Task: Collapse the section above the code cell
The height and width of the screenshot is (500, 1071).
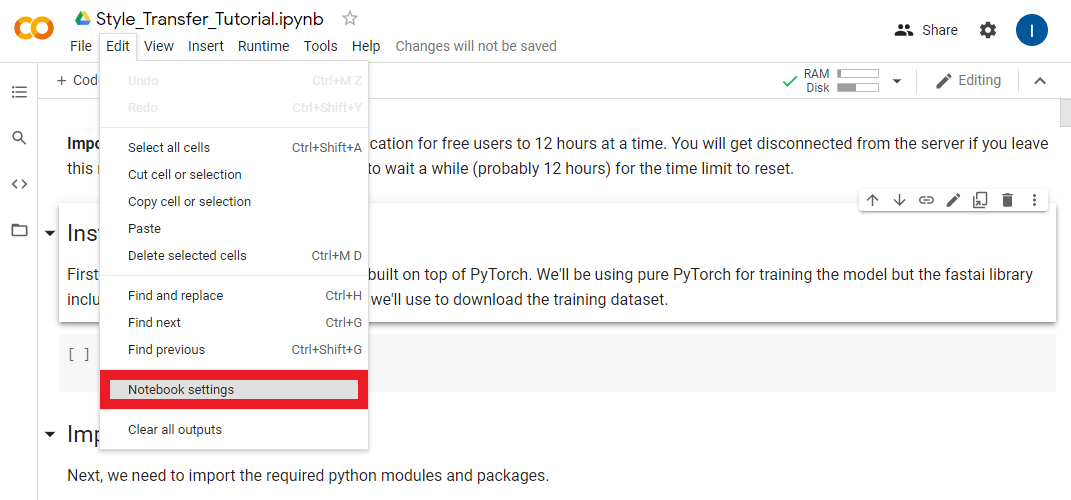Action: tap(50, 233)
